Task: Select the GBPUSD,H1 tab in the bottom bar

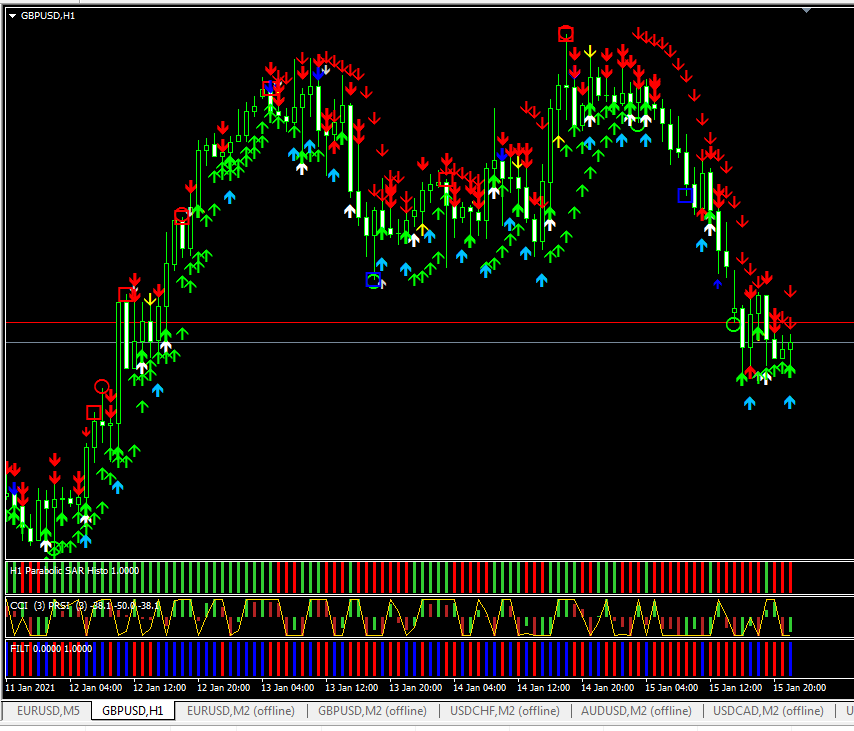Action: point(132,711)
